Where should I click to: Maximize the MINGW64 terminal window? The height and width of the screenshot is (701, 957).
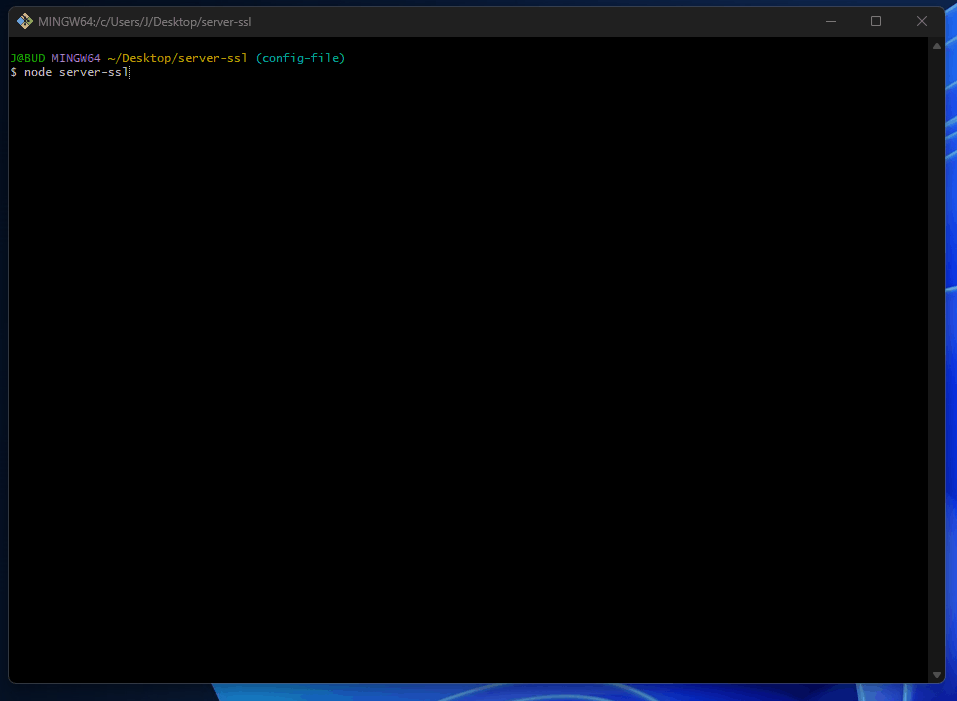point(876,21)
